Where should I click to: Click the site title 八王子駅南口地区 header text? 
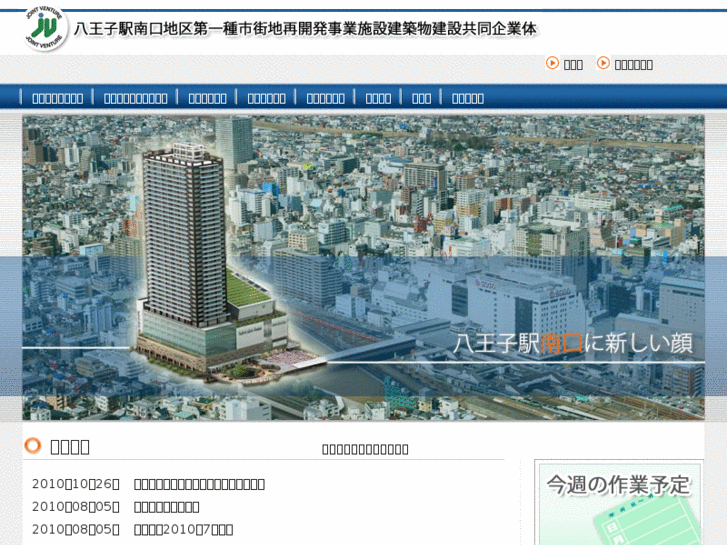point(305,30)
